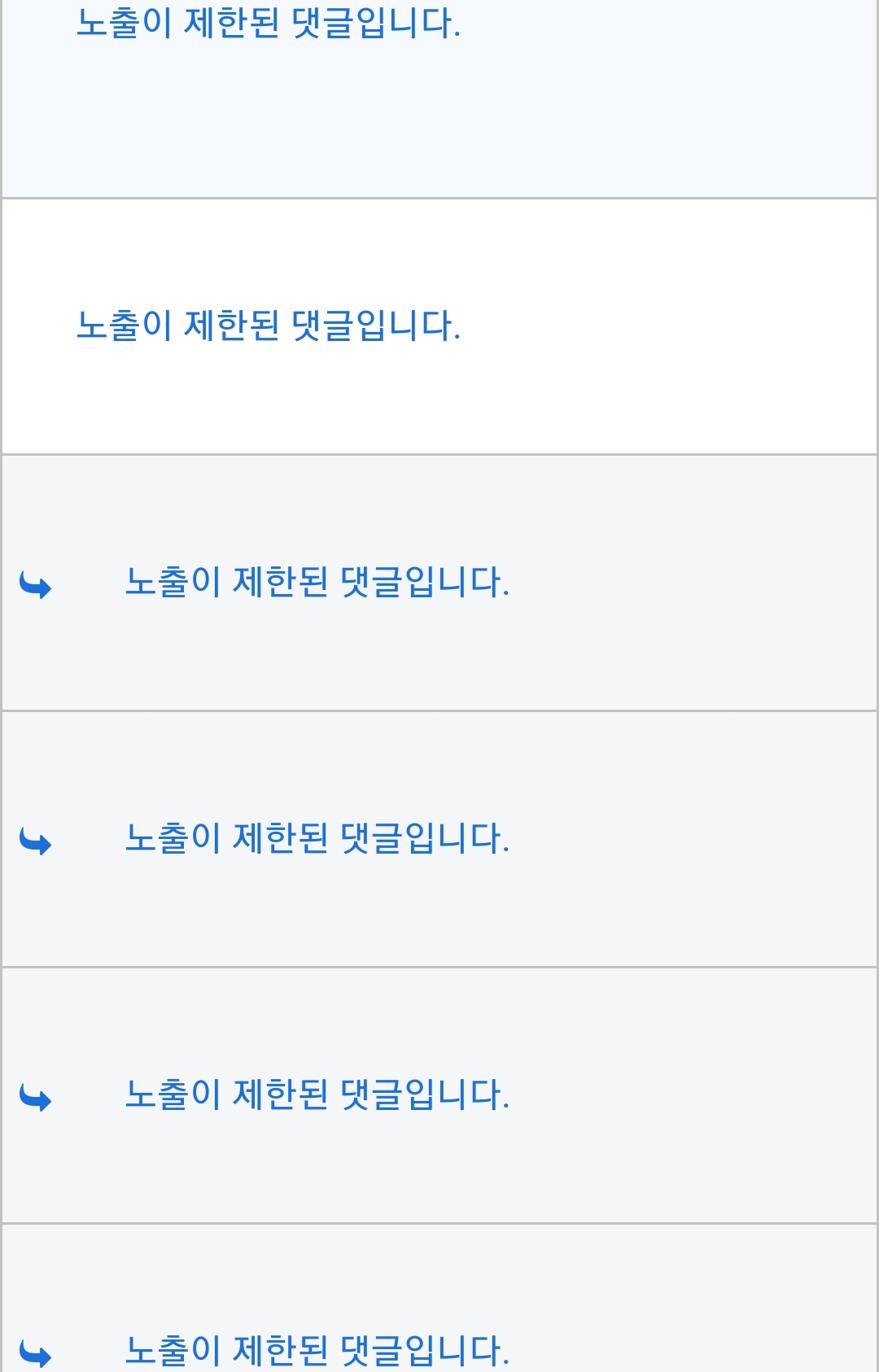Click blank space right of third reply's text
Image resolution: width=879 pixels, height=1372 pixels.
(692, 1095)
